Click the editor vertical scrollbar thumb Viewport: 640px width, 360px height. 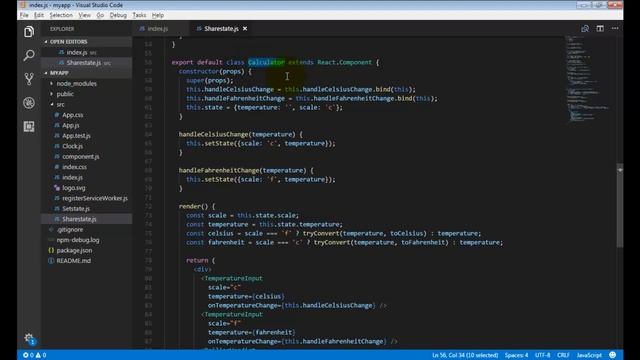[620, 205]
